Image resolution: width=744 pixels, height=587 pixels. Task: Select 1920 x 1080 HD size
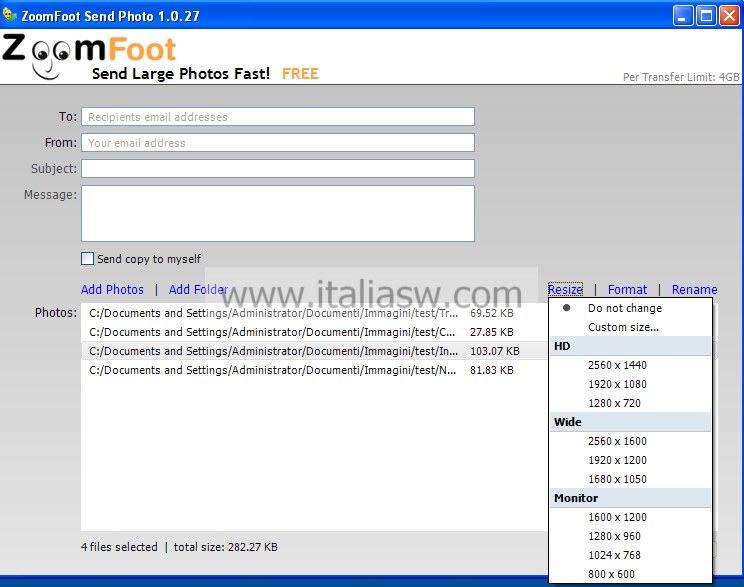(x=631, y=384)
